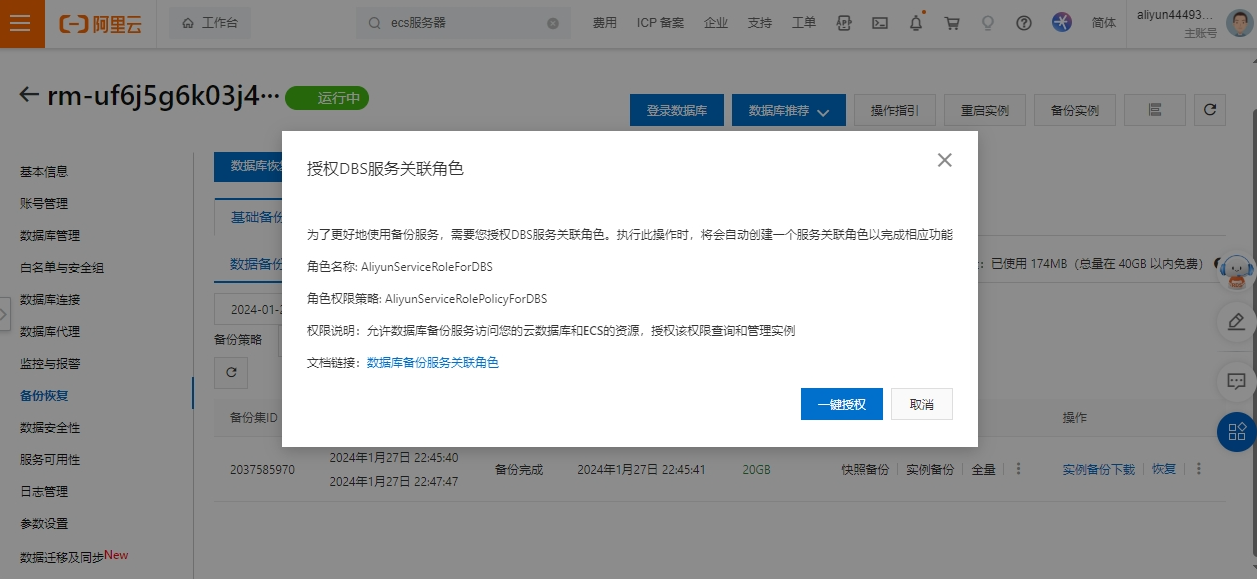The image size is (1257, 579).
Task: Click the back arrow beside instance name
Action: pyautogui.click(x=29, y=95)
